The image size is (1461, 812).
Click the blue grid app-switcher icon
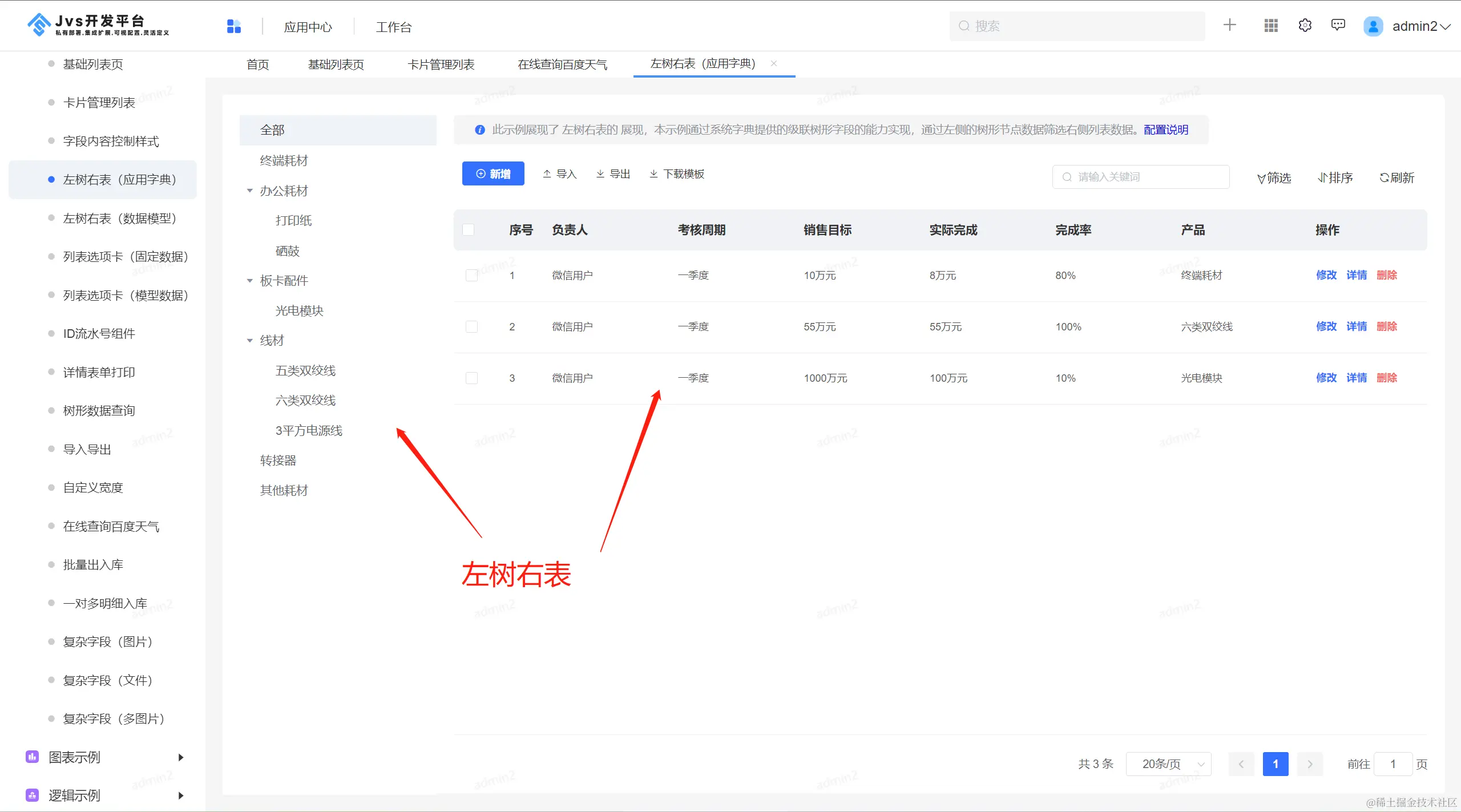click(x=234, y=26)
